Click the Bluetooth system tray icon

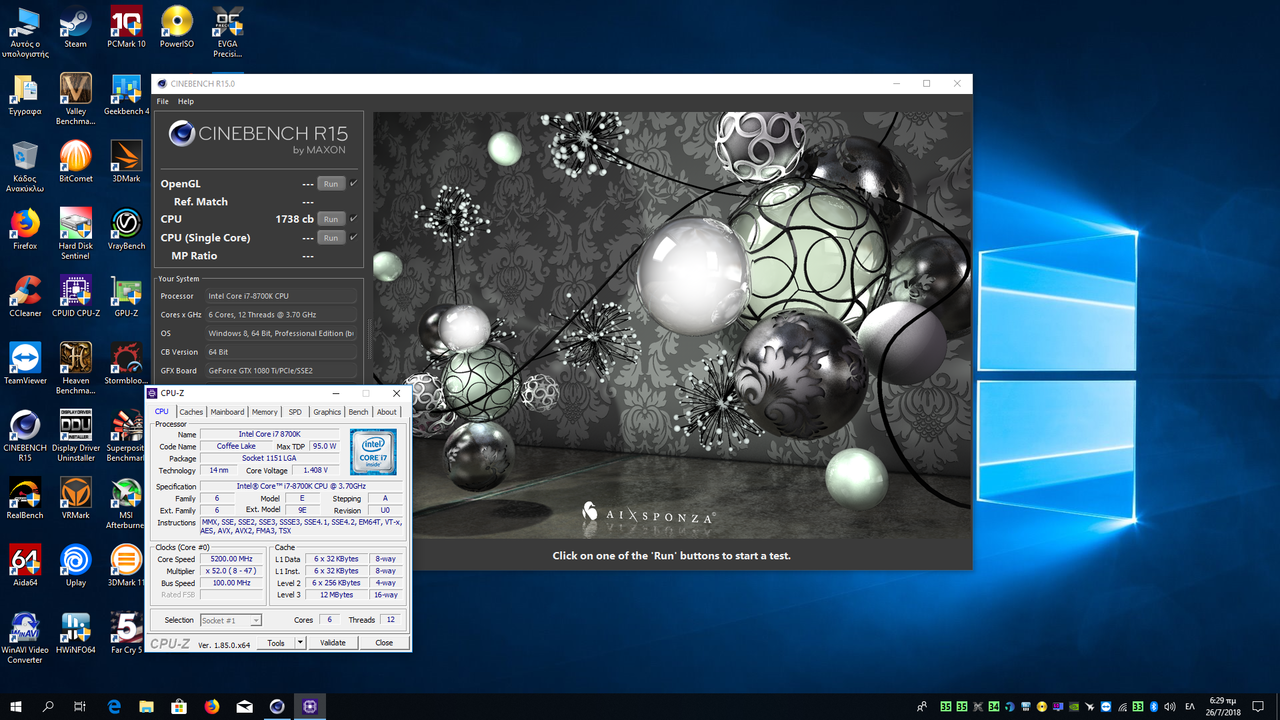(x=1154, y=706)
